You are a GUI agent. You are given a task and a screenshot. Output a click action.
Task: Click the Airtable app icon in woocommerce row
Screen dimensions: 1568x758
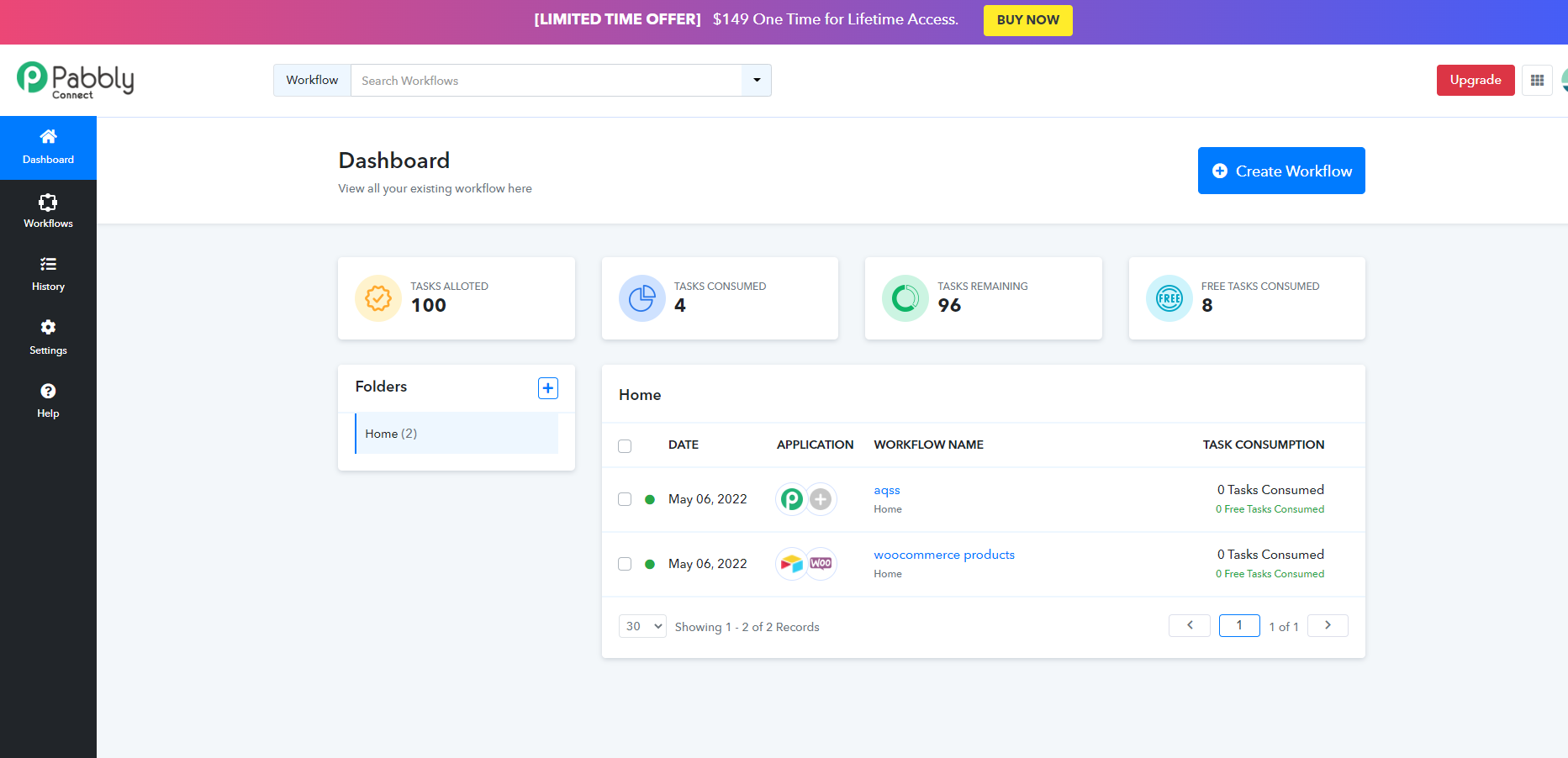[791, 564]
